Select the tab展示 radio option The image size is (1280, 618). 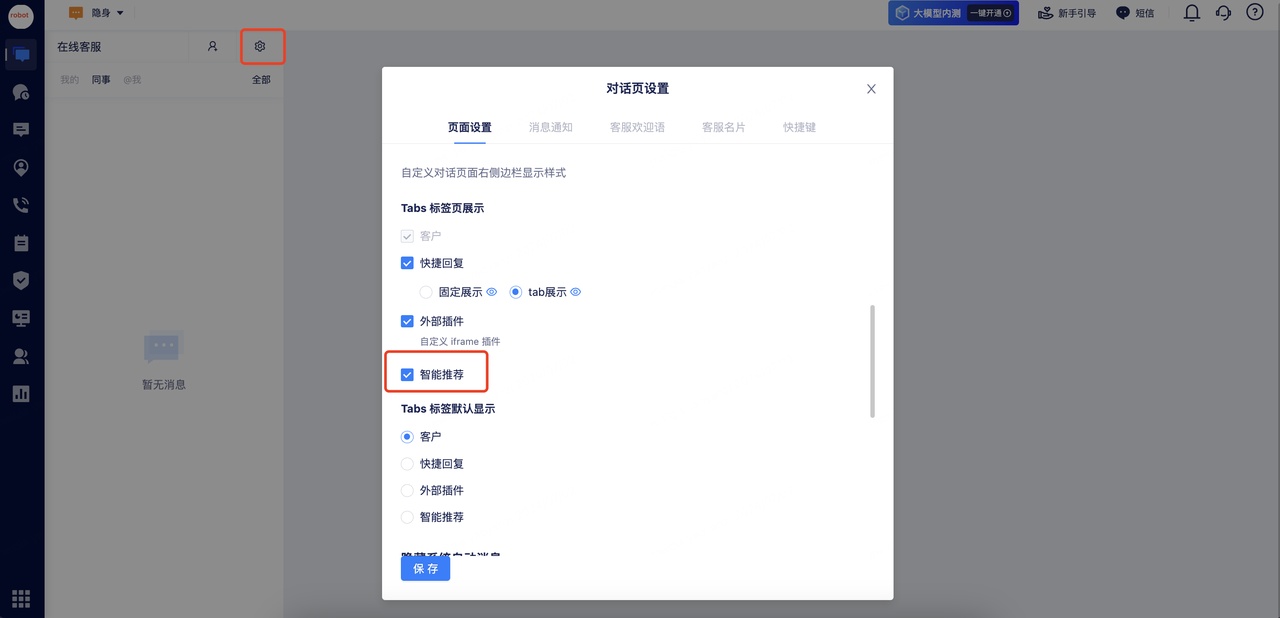pyautogui.click(x=516, y=292)
